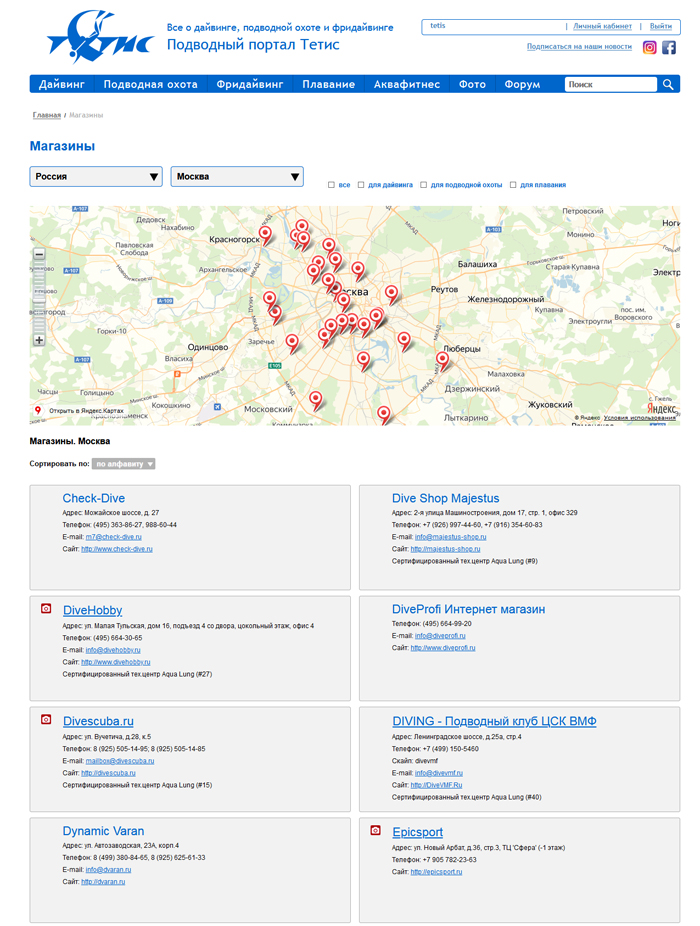Open the Facebook icon in header
This screenshot has height=926, width=700.
point(669,47)
